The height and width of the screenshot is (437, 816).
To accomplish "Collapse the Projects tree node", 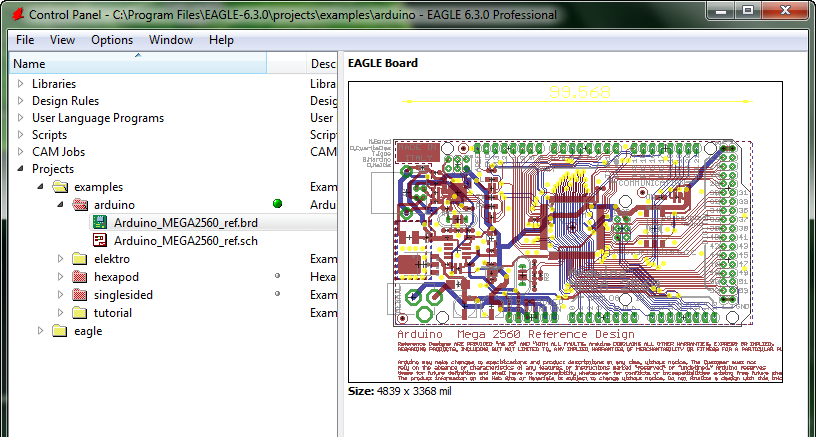I will point(21,169).
